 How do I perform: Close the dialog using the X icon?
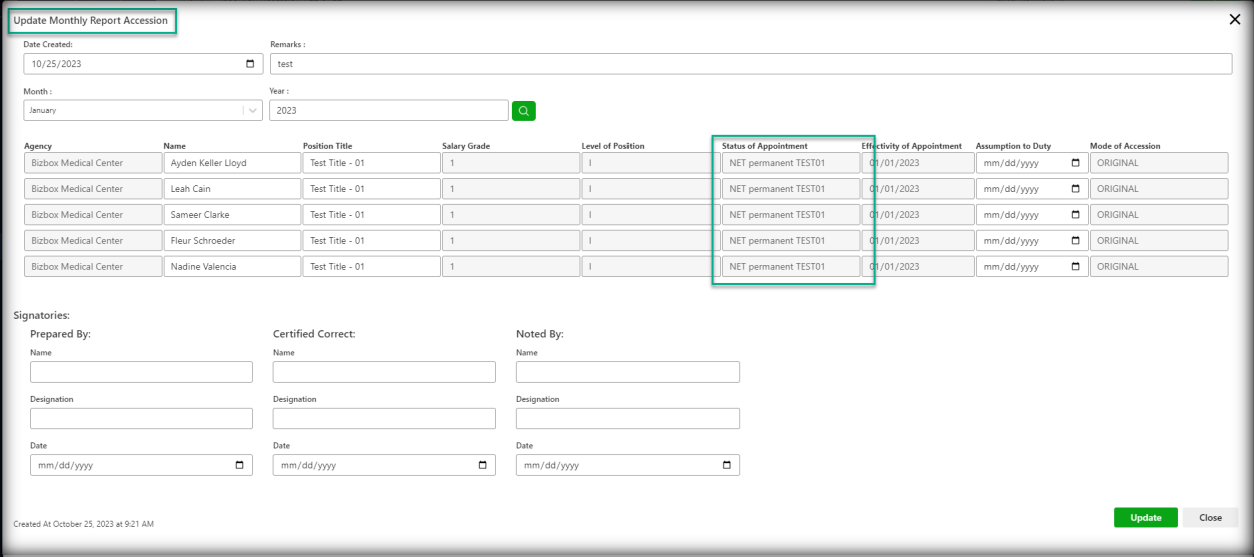1234,20
